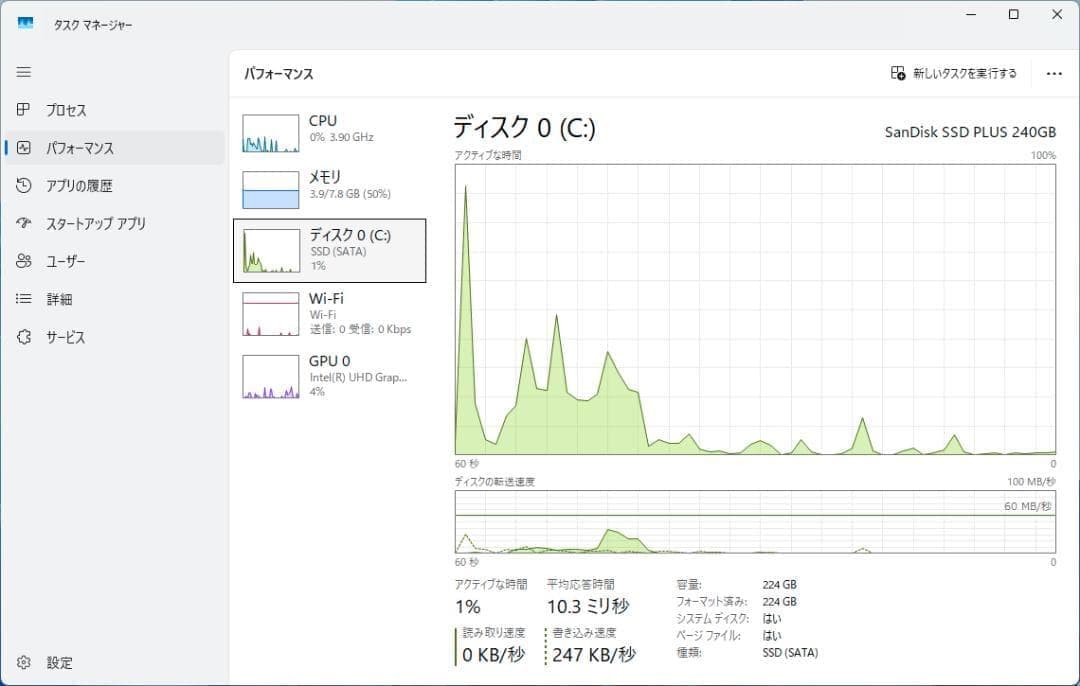This screenshot has height=686, width=1080.
Task: Open the Task Manager app menu icon
Action: click(25, 22)
